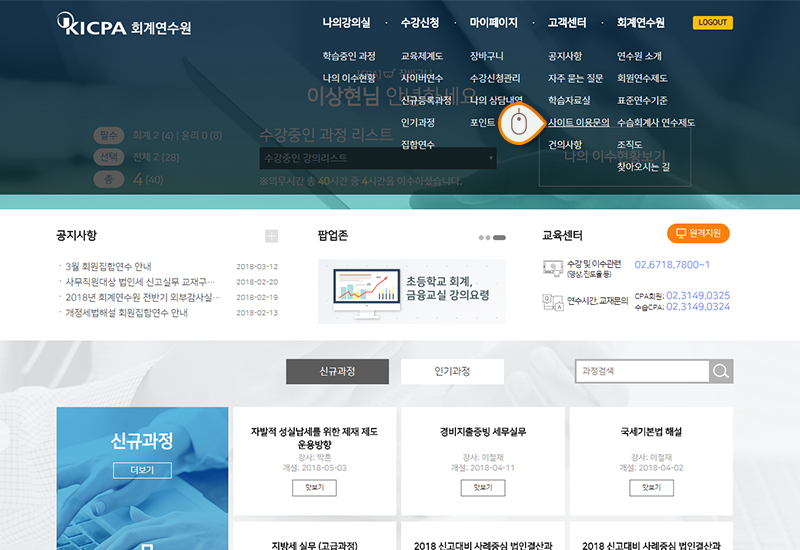
Task: Open the 고객센터 menu
Action: pyautogui.click(x=567, y=22)
